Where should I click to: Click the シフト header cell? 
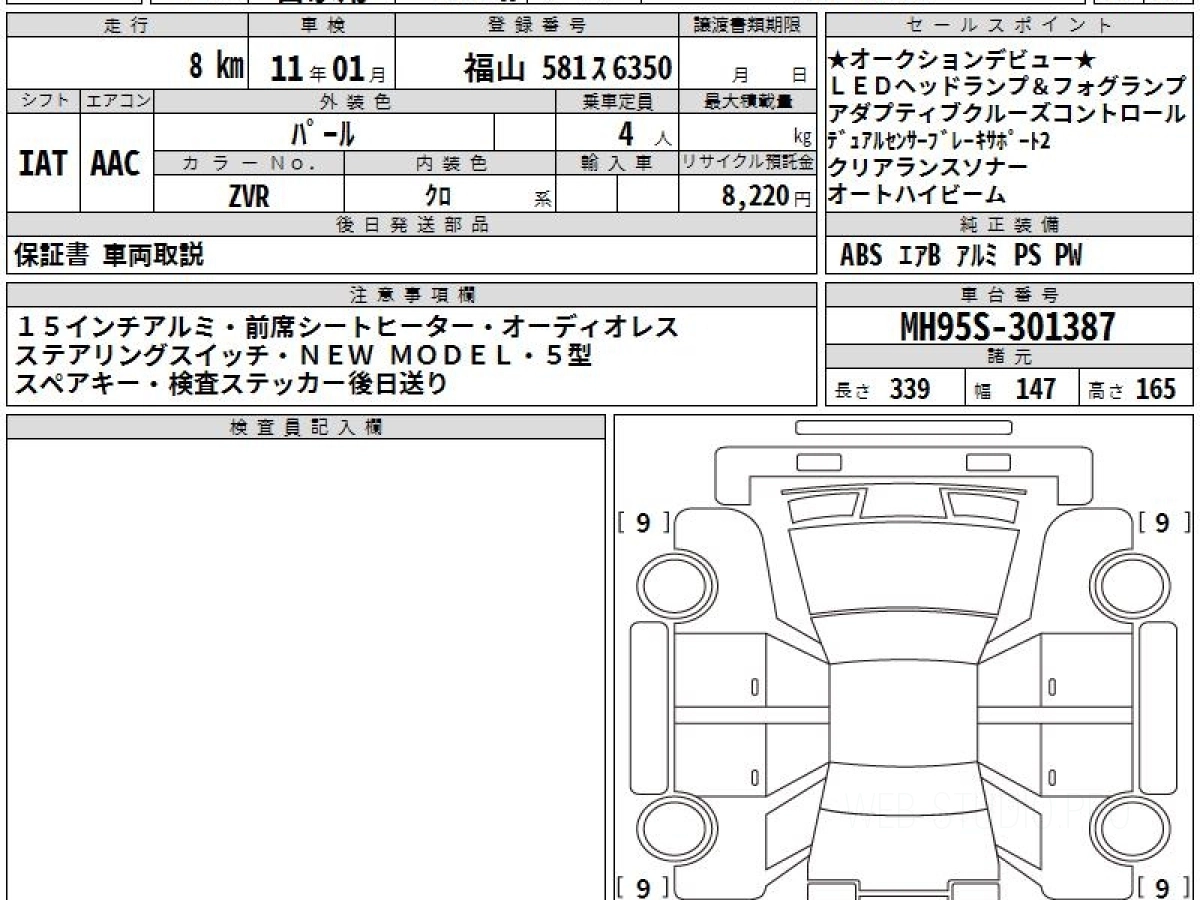[43, 101]
